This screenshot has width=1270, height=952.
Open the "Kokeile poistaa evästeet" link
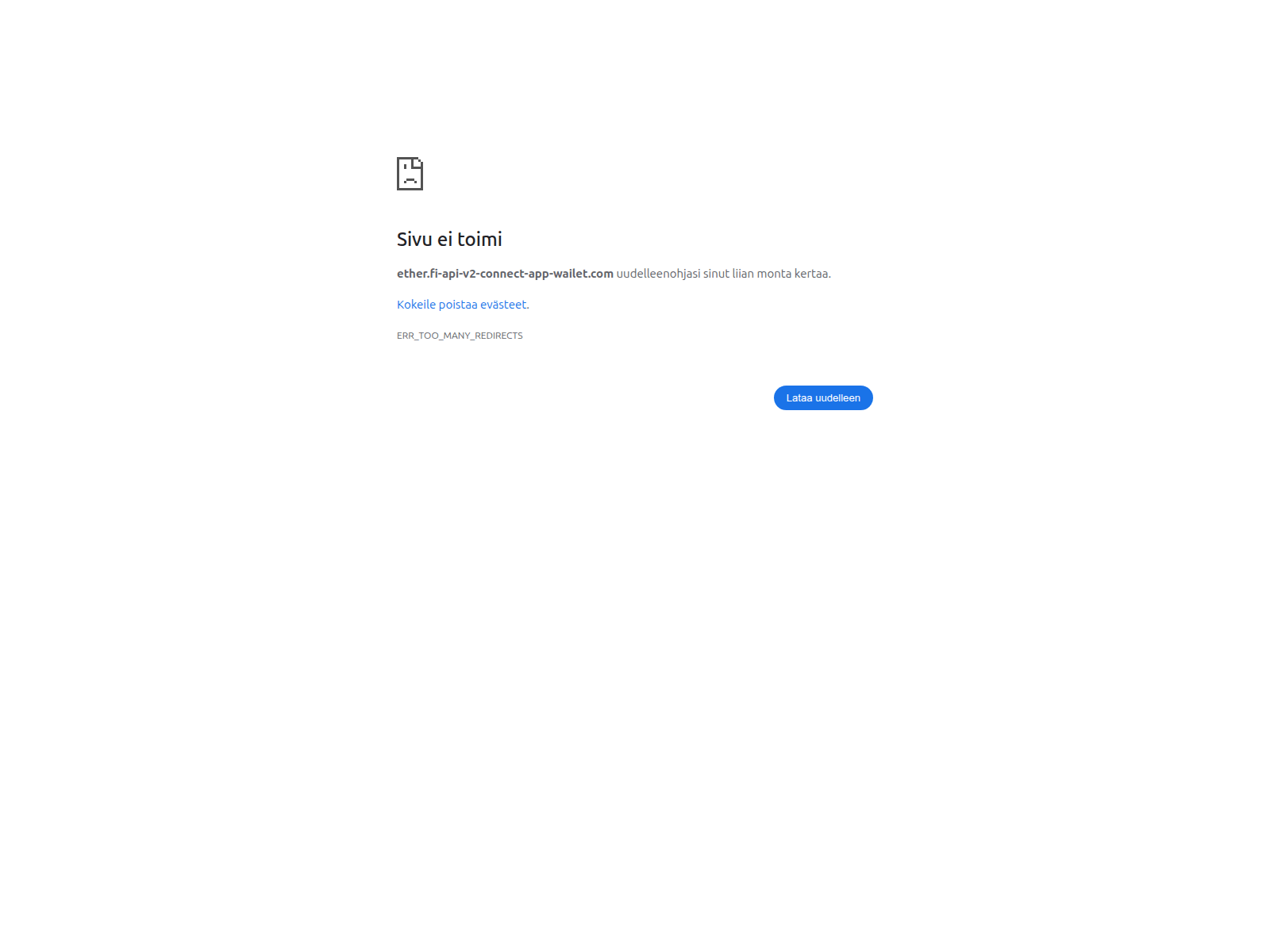point(463,305)
